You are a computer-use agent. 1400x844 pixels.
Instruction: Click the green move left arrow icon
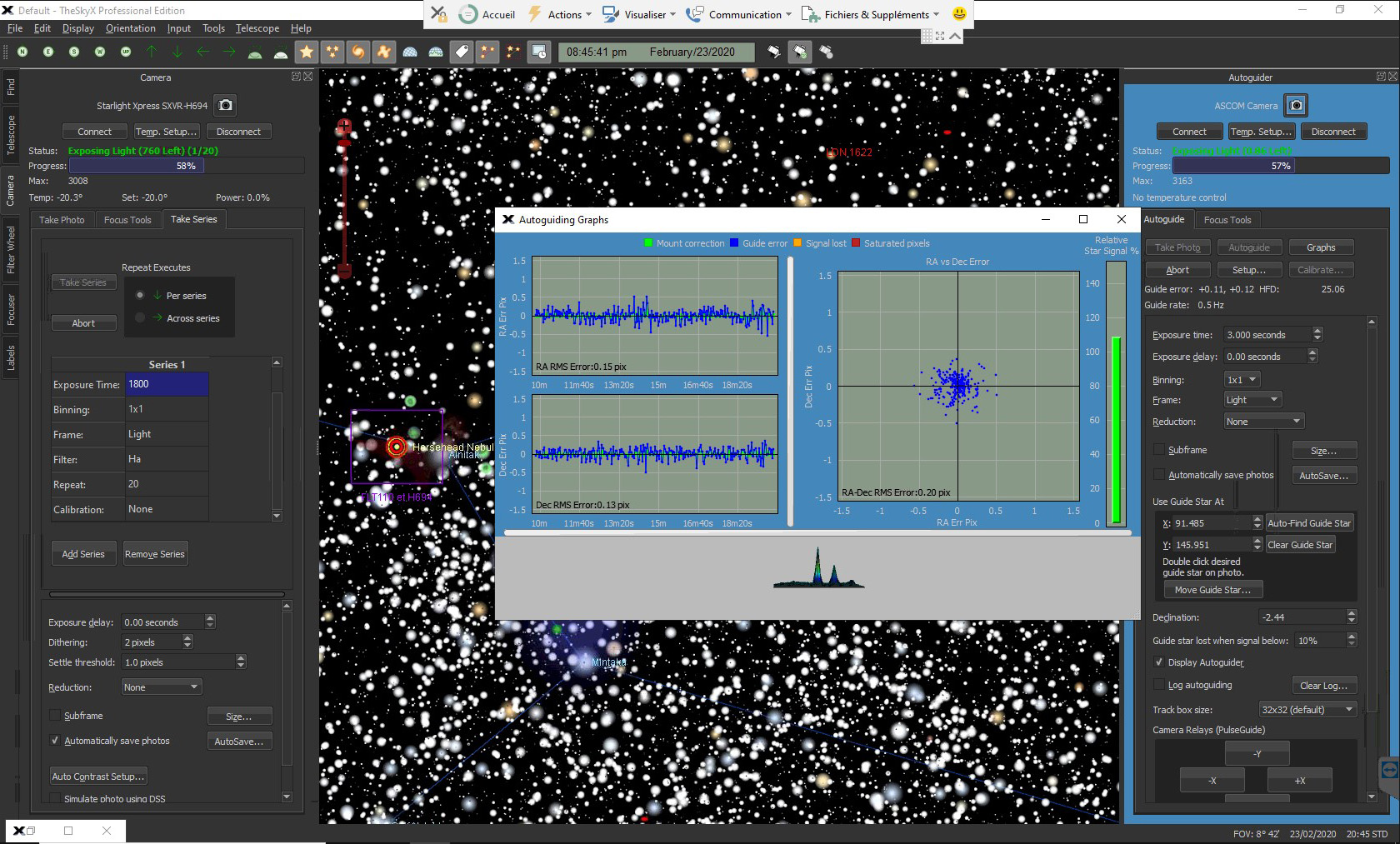pyautogui.click(x=203, y=52)
